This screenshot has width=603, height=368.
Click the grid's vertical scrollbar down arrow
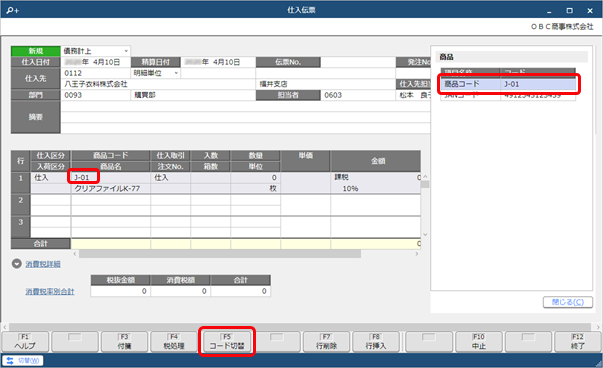click(x=425, y=235)
